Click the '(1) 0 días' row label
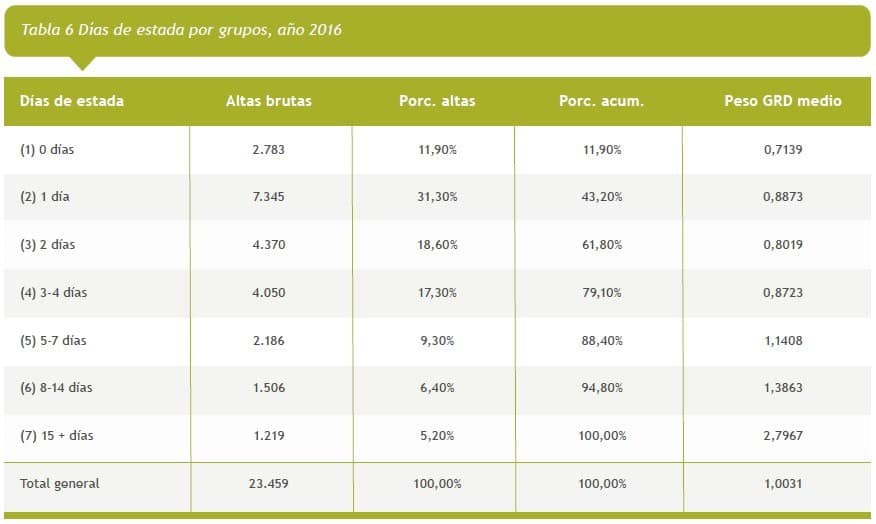The width and height of the screenshot is (876, 524). [x=48, y=150]
